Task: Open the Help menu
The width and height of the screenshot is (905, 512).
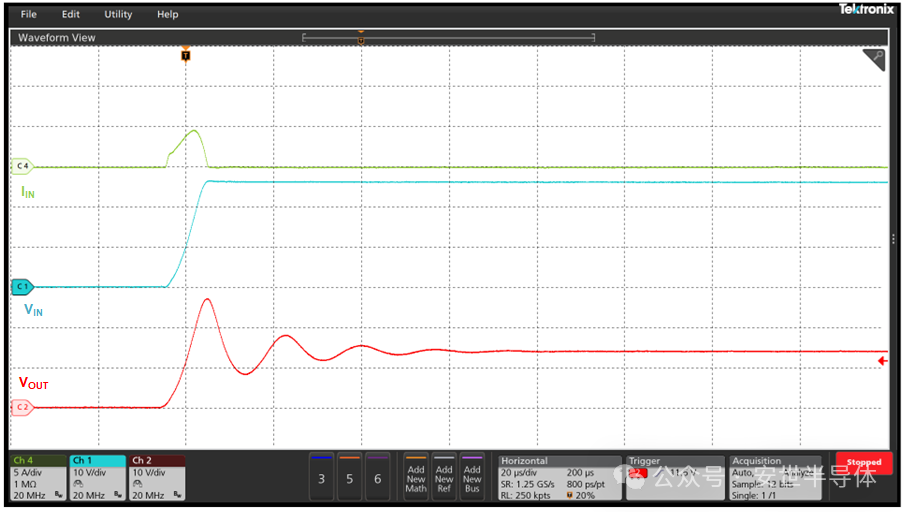Action: coord(167,14)
